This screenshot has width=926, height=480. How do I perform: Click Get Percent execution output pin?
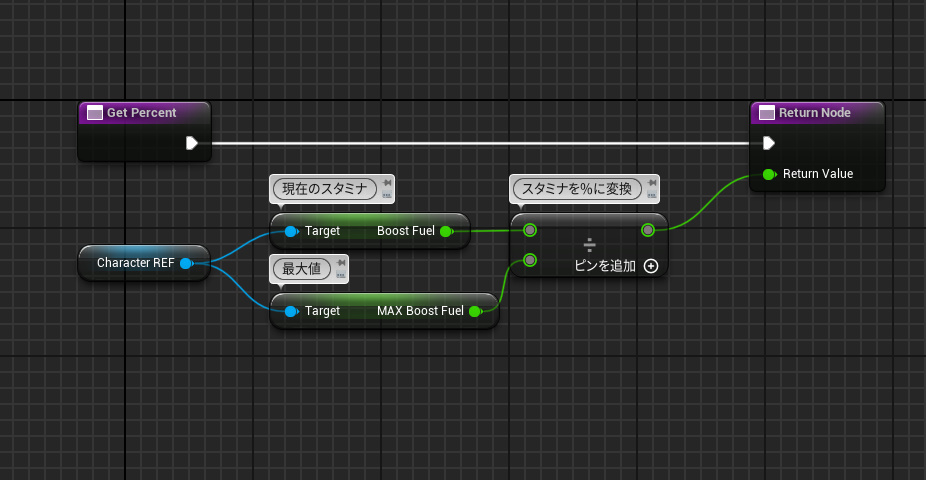tap(191, 143)
